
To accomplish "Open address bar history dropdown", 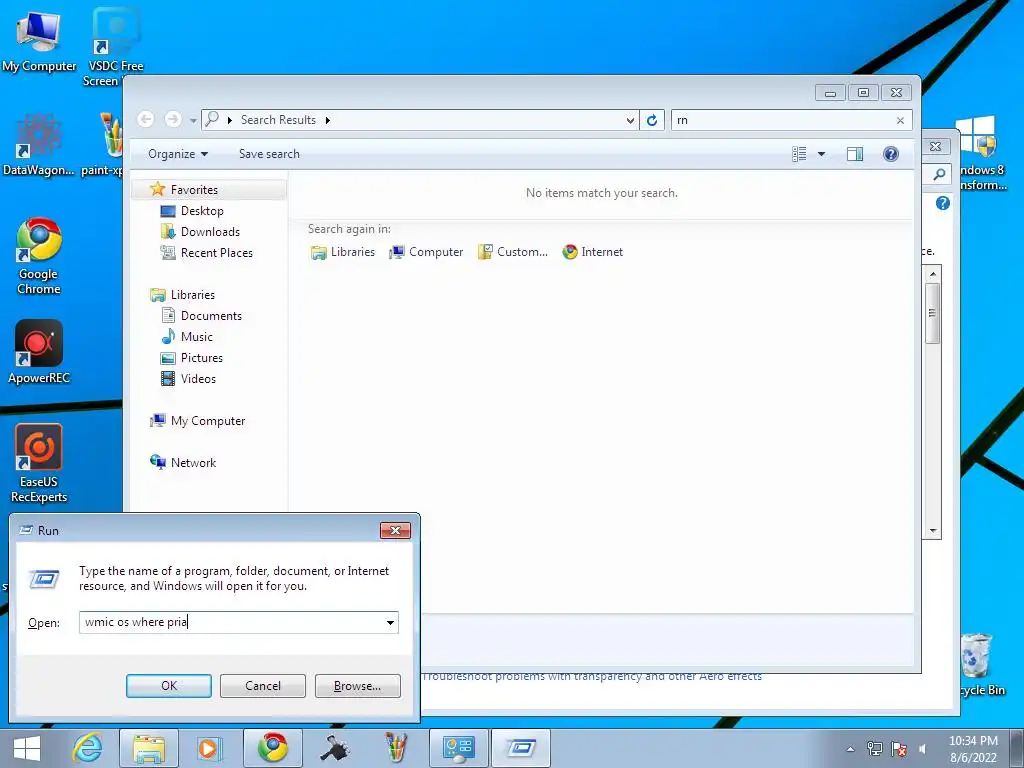I will tap(630, 120).
